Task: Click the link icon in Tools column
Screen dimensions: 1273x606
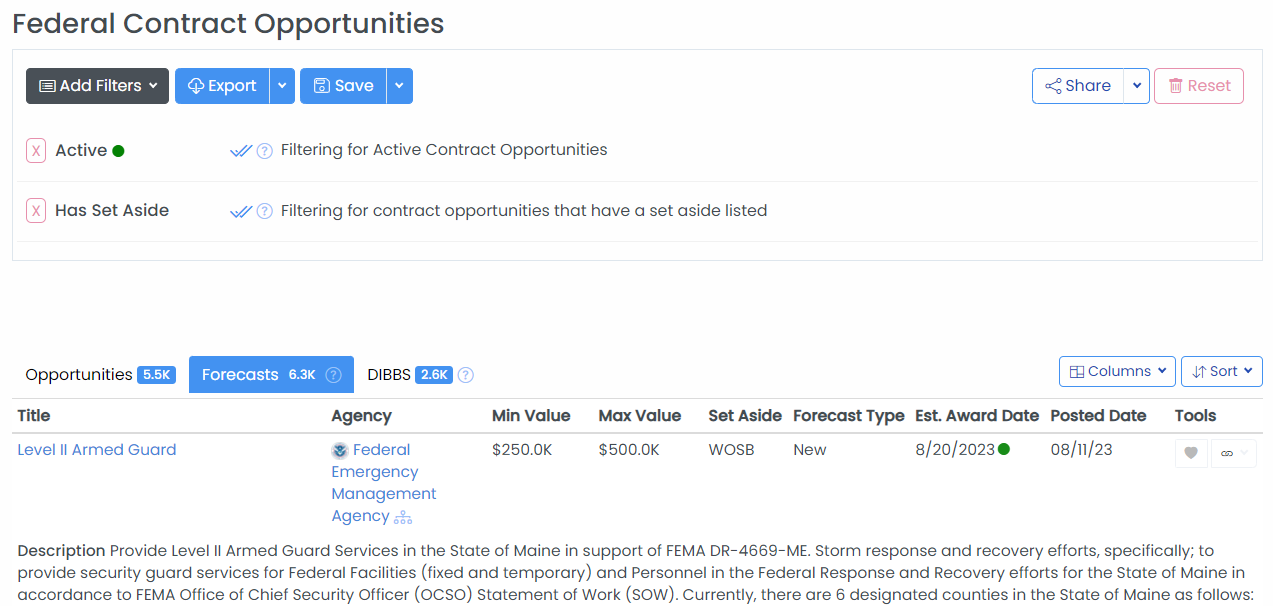Action: tap(1227, 453)
